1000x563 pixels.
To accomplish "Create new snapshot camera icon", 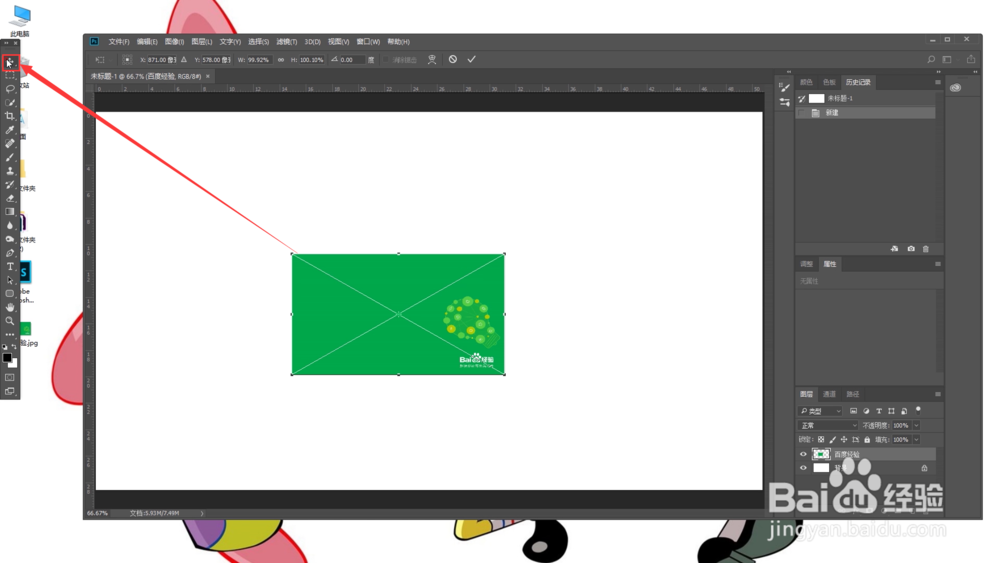I will 911,249.
